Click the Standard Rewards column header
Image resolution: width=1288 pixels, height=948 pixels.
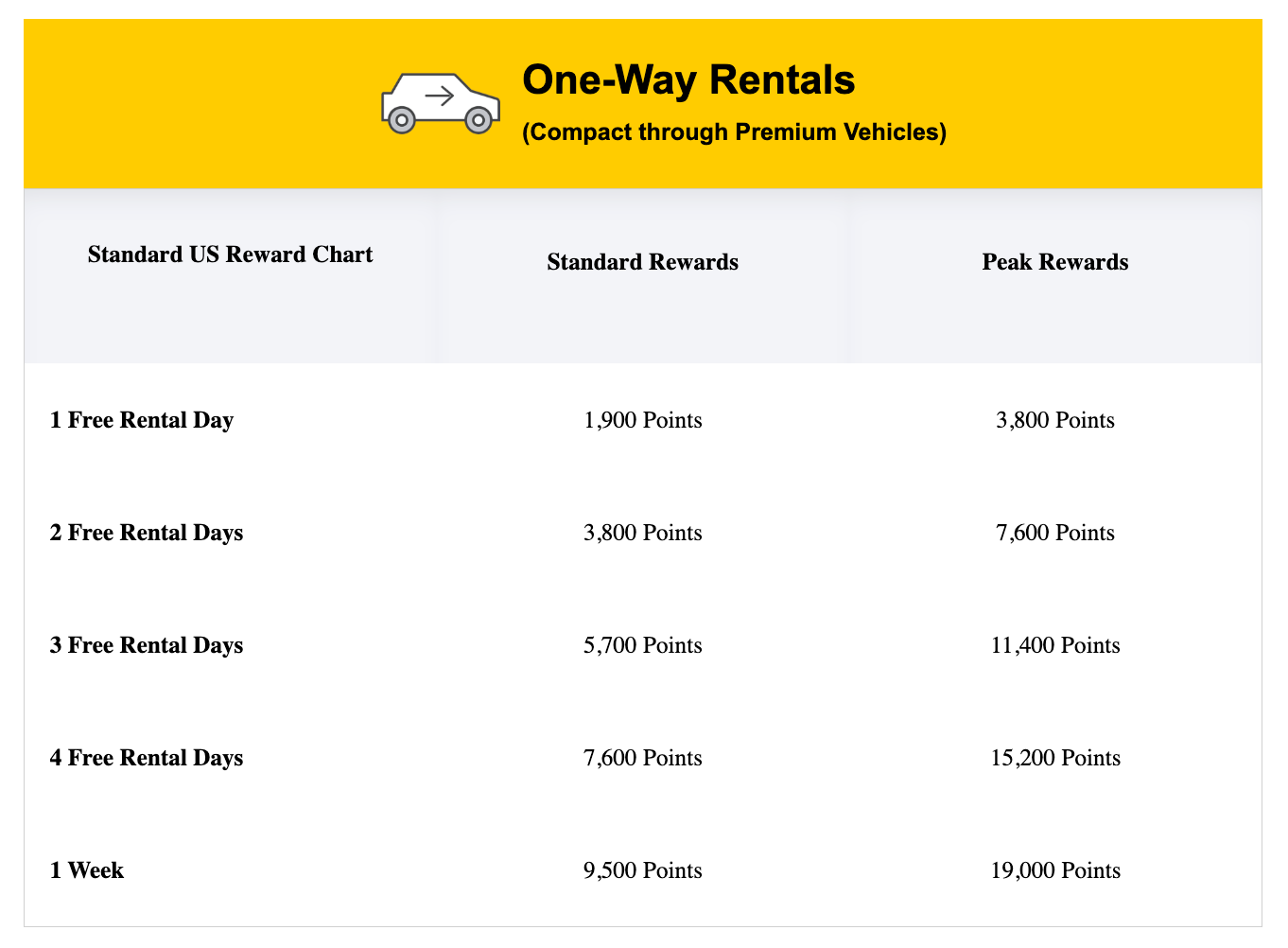coord(642,262)
